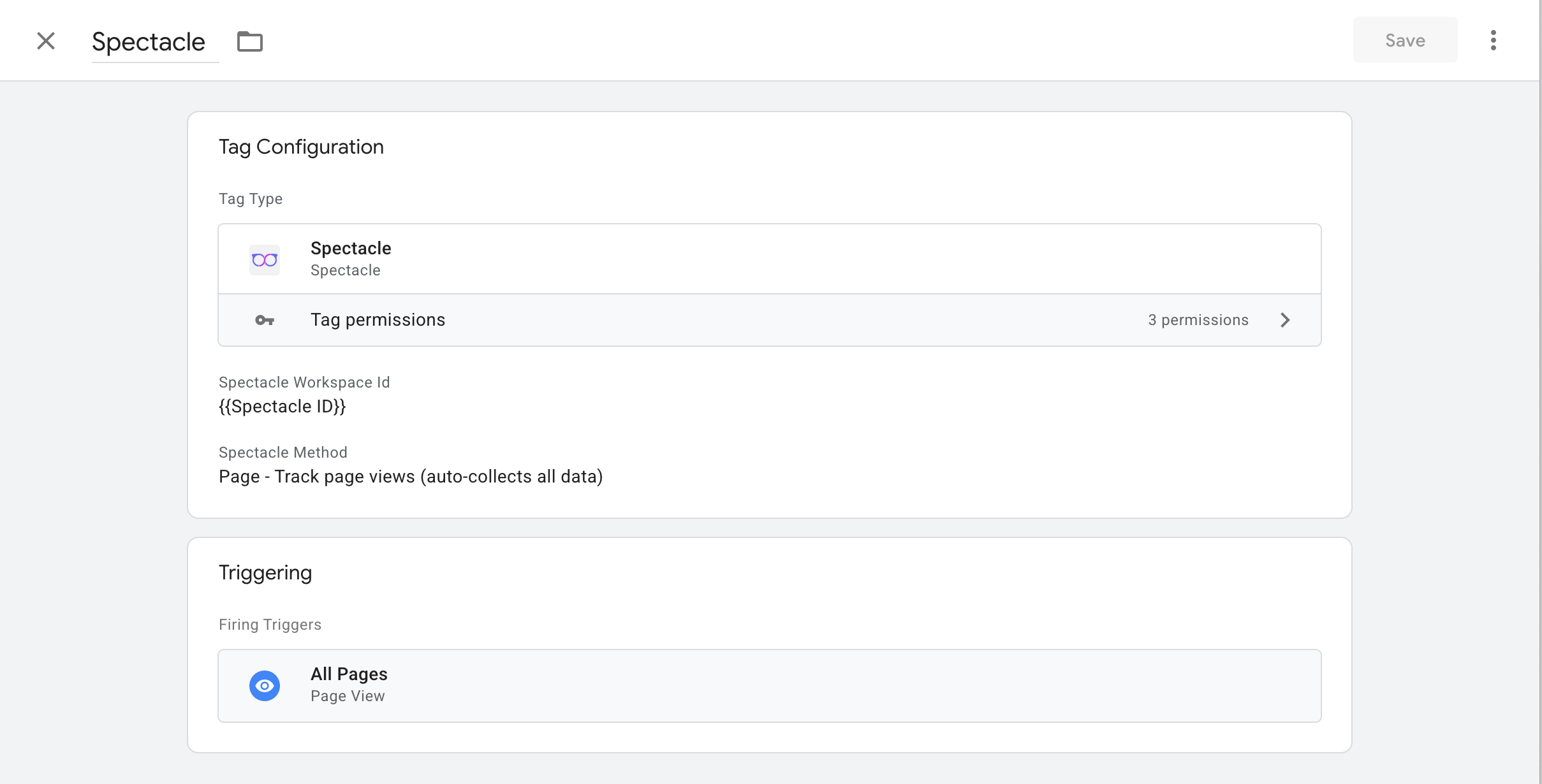Viewport: 1542px width, 784px height.
Task: Select the Spectacle tag type row
Action: click(769, 259)
